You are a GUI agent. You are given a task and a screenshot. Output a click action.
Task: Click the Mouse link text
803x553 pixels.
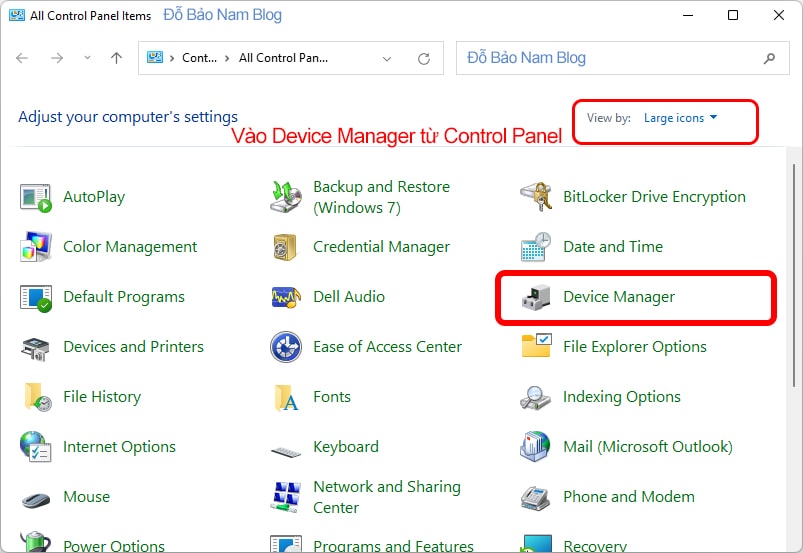pyautogui.click(x=87, y=497)
